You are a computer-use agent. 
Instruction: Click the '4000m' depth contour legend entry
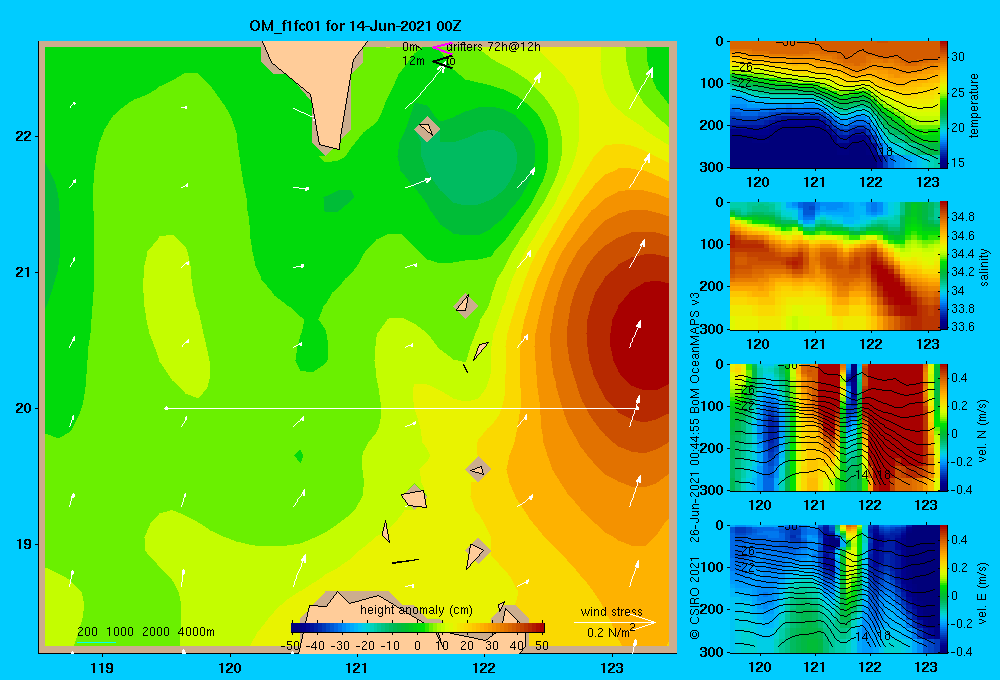click(x=196, y=632)
